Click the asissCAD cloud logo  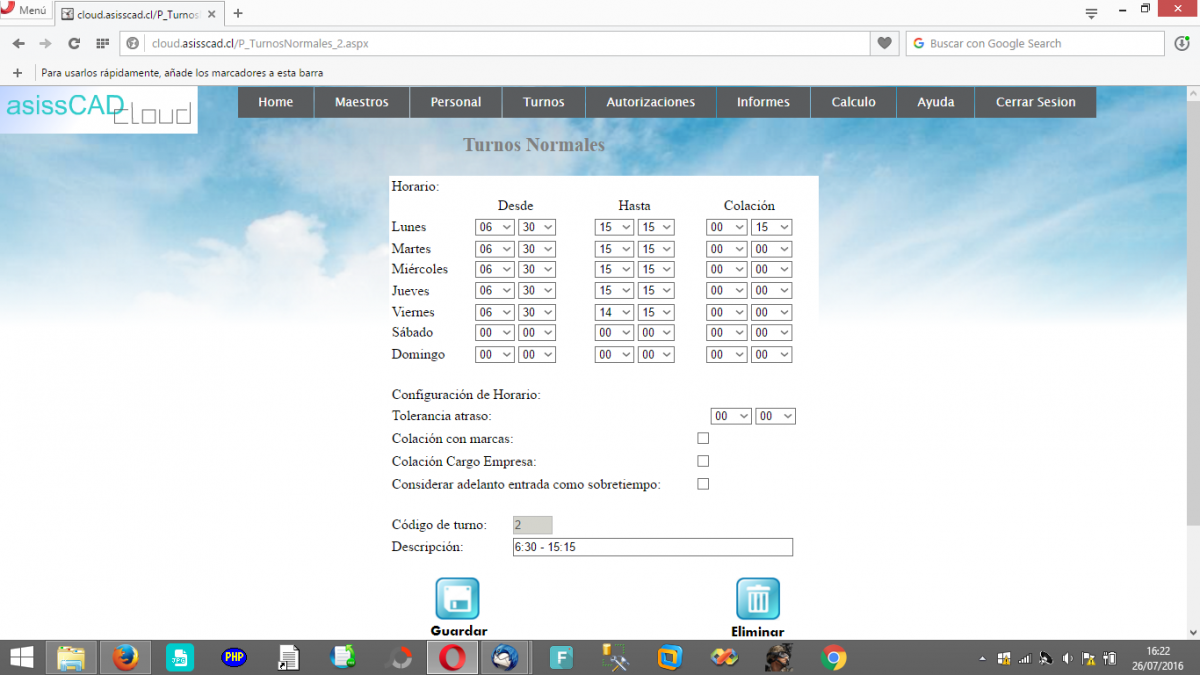coord(99,110)
